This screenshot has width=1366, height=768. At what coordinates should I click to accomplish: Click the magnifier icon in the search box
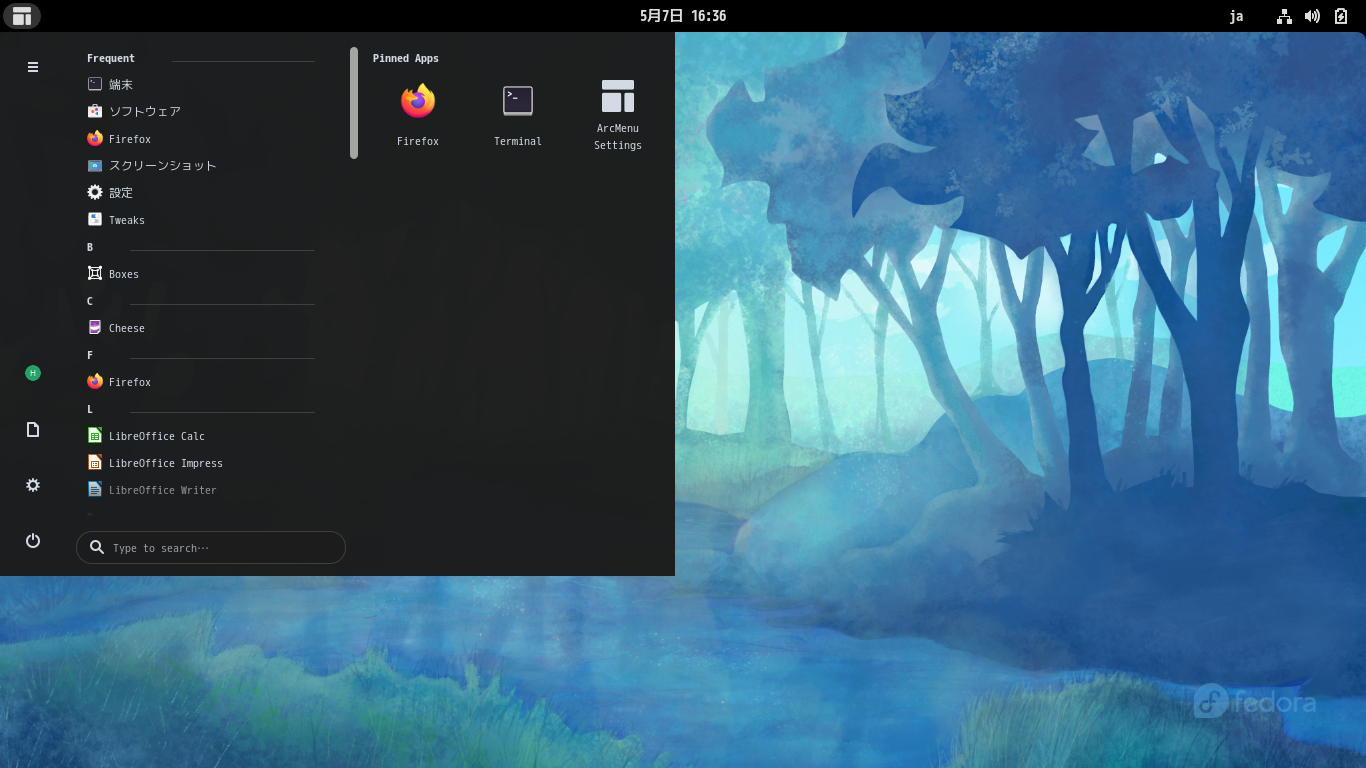click(x=97, y=548)
